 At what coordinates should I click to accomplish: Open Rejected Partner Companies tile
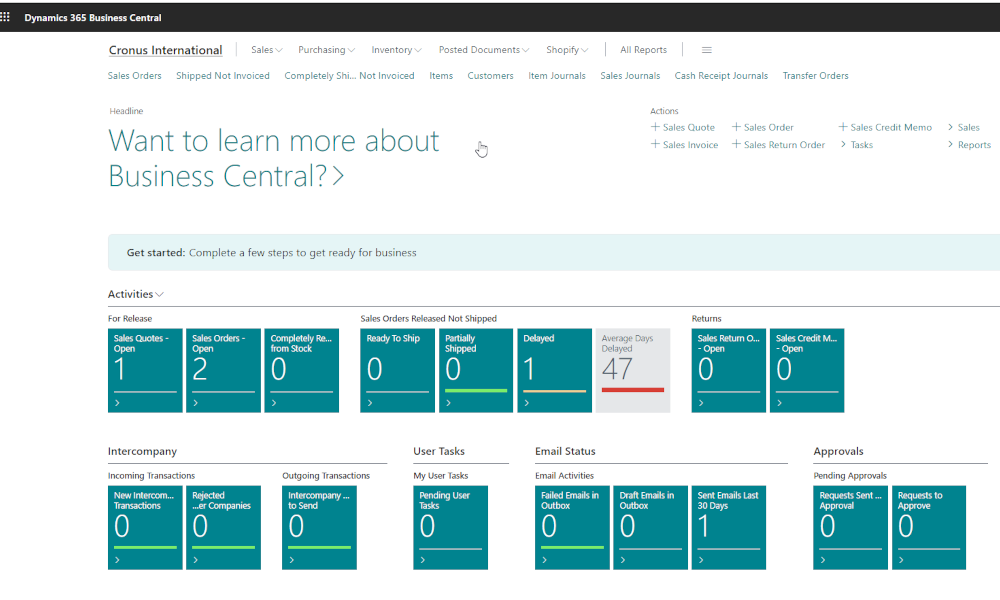(x=223, y=527)
